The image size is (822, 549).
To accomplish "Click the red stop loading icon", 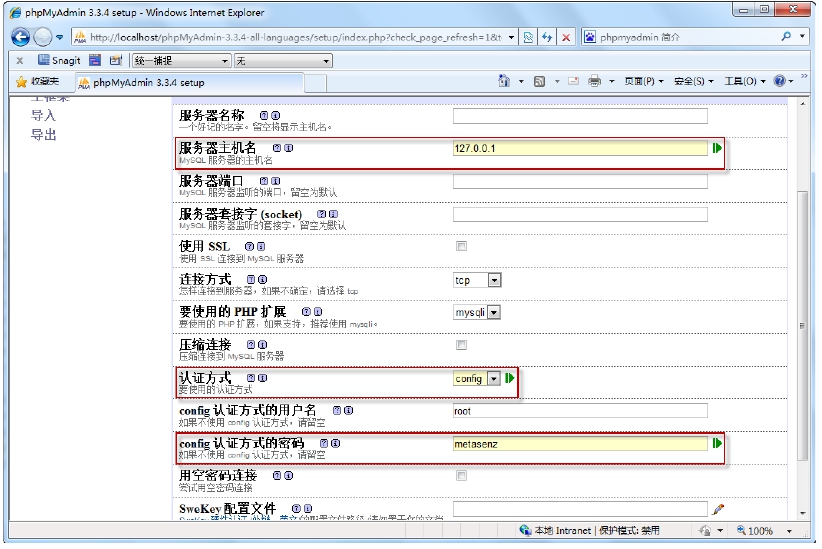I will [566, 37].
